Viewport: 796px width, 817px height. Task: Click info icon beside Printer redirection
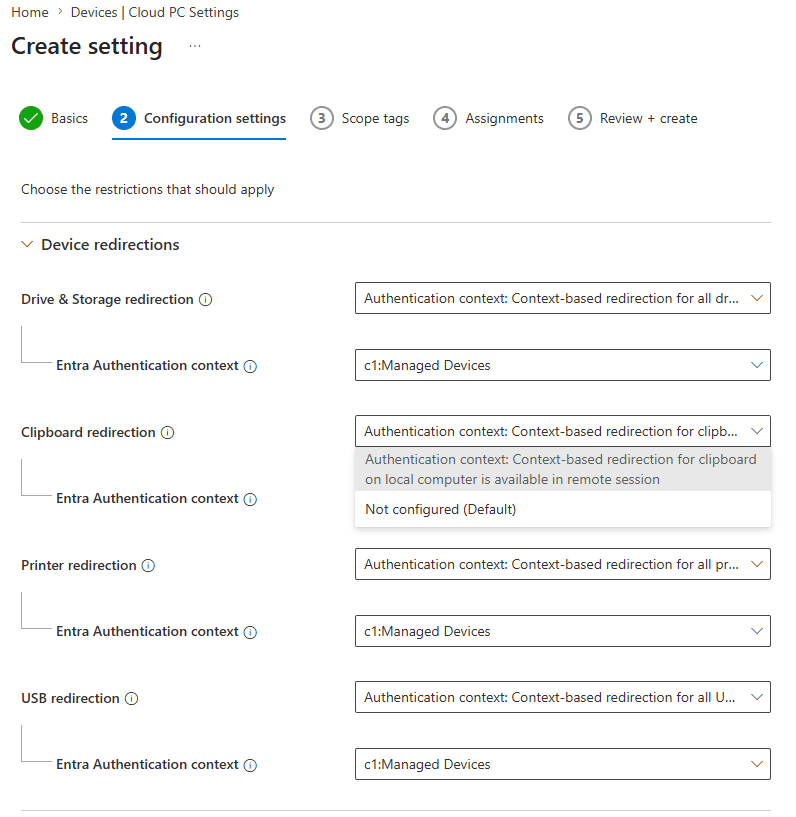point(148,565)
